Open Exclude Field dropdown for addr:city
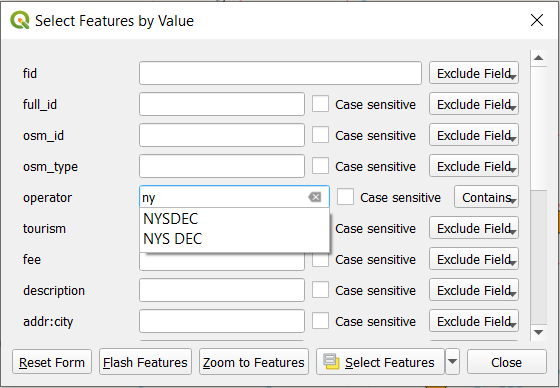Image resolution: width=560 pixels, height=388 pixels. 474,321
